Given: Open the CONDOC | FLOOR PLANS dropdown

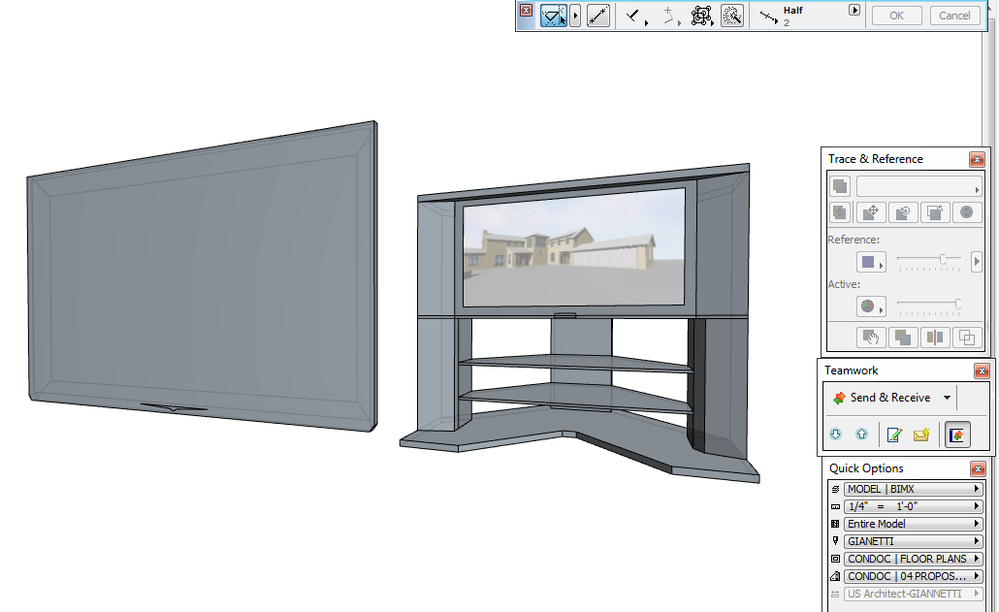Looking at the screenshot, I should (913, 559).
